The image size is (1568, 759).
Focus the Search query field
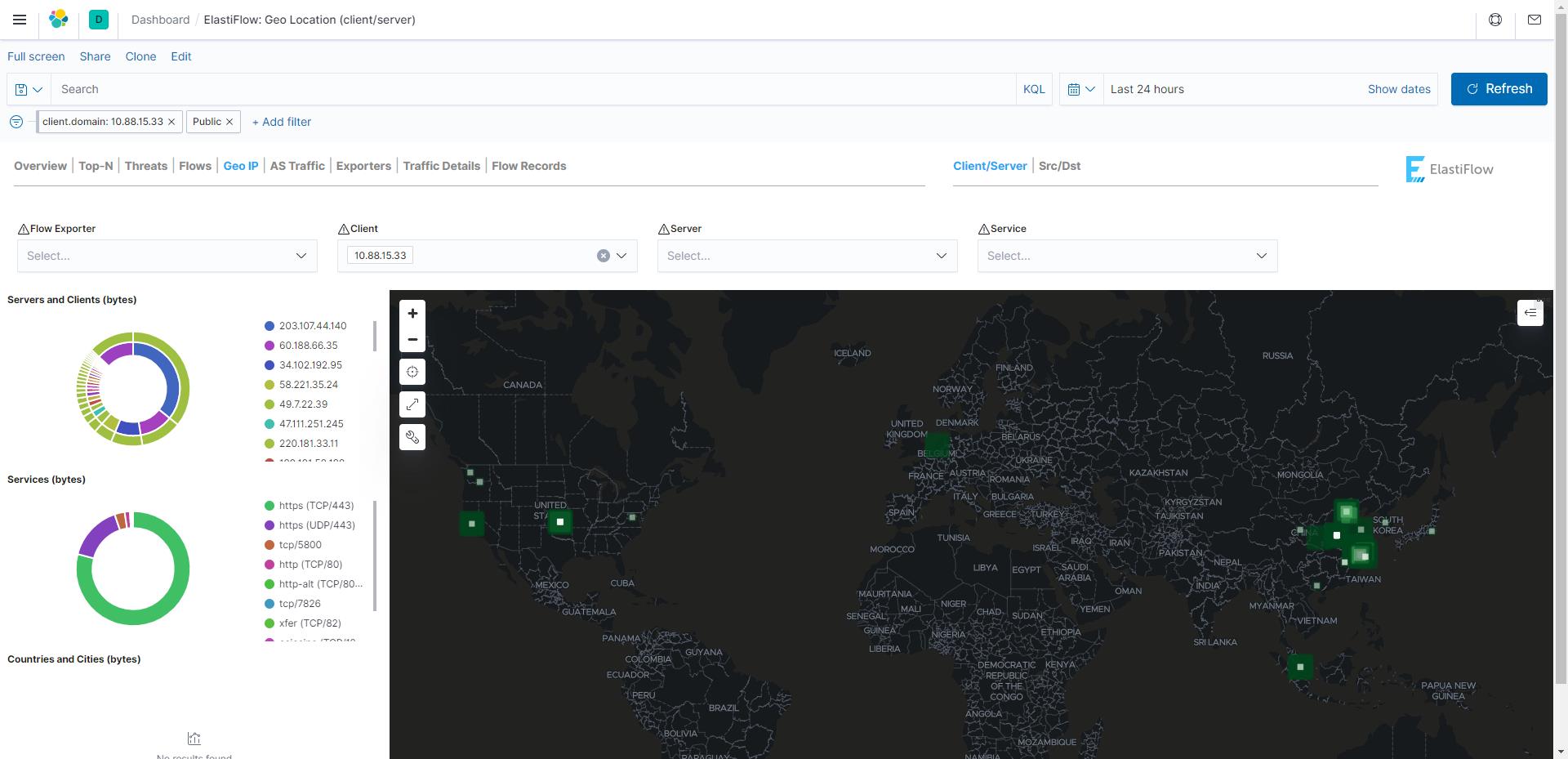533,89
